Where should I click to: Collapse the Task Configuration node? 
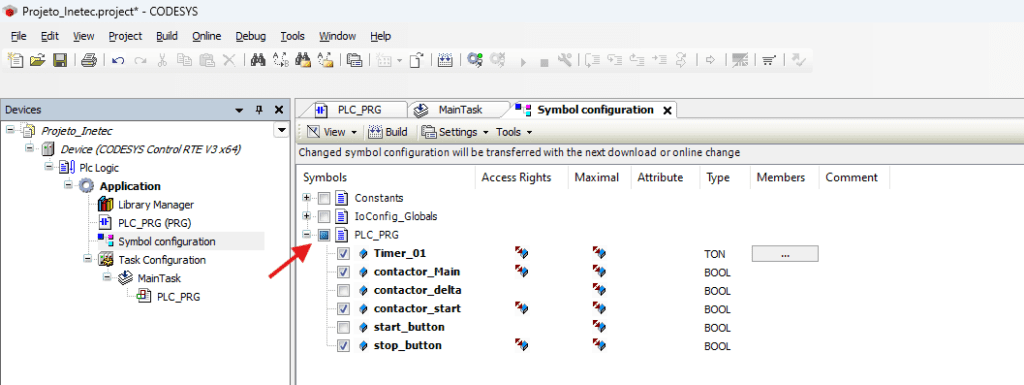[x=88, y=260]
